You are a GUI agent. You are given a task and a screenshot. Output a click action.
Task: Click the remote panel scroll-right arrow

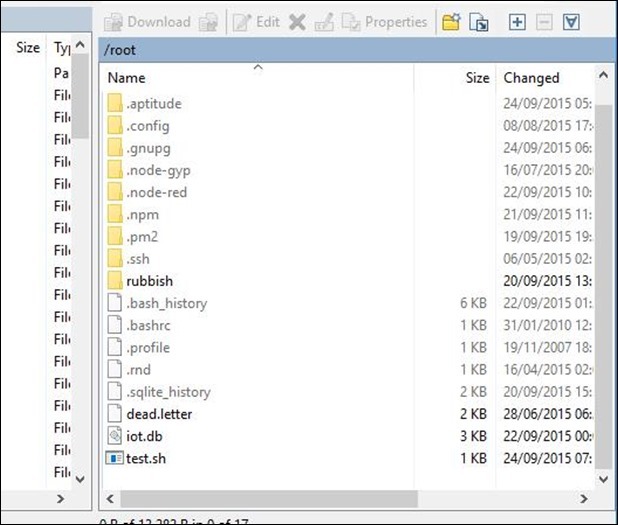point(583,499)
